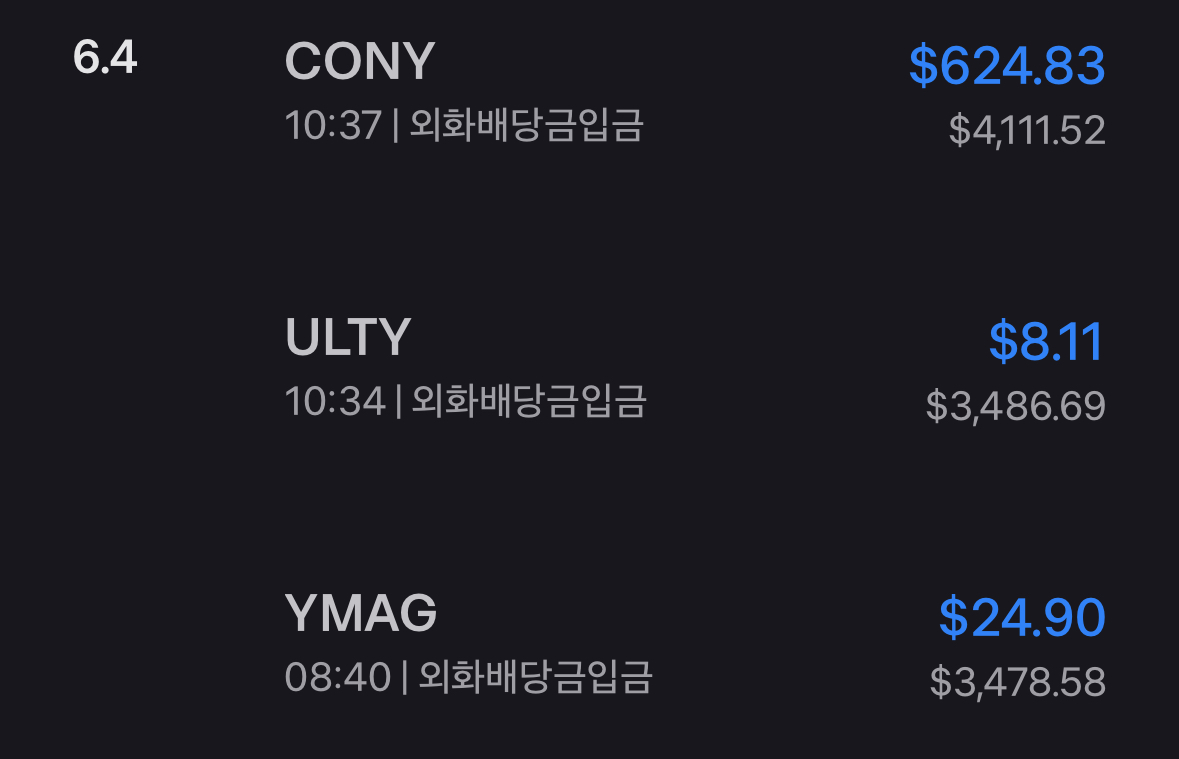The width and height of the screenshot is (1179, 759).
Task: Click the separator bar after 08:40
Action: [404, 677]
